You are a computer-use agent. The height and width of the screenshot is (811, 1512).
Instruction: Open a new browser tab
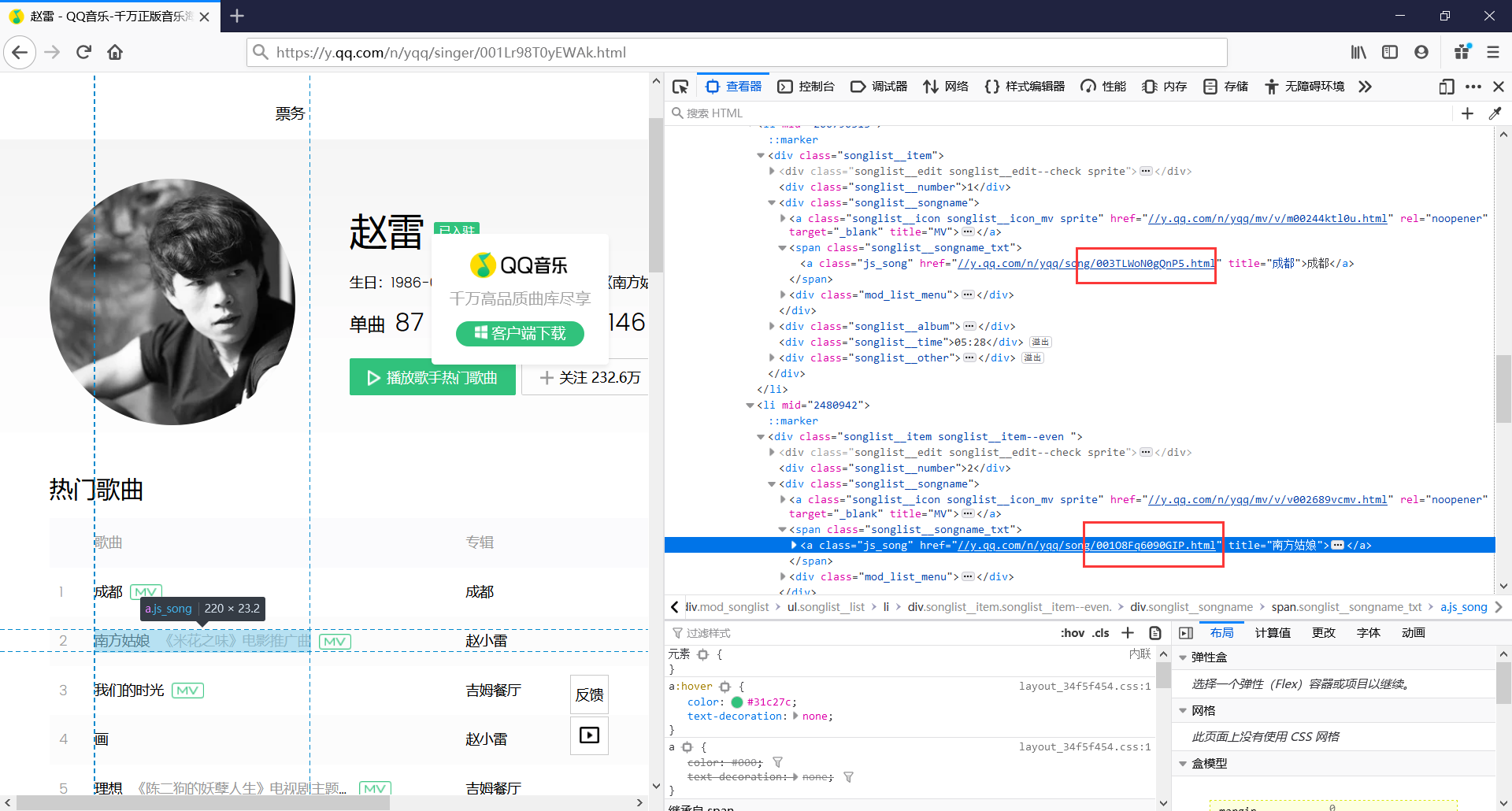coord(237,16)
